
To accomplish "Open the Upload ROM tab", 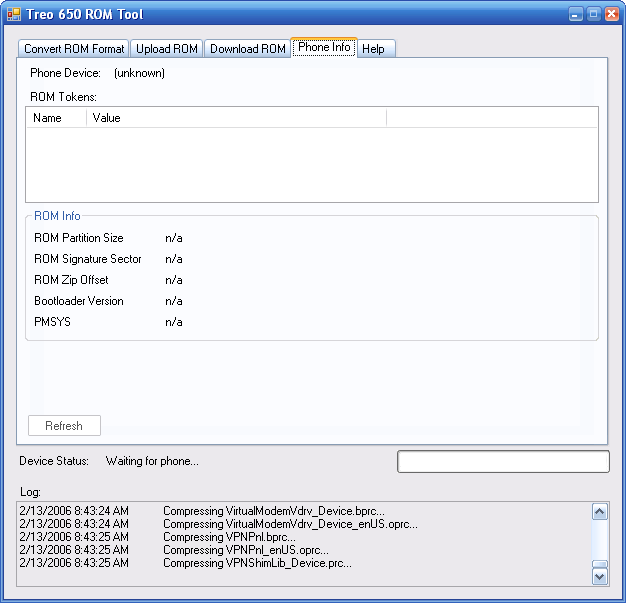I will pyautogui.click(x=167, y=49).
